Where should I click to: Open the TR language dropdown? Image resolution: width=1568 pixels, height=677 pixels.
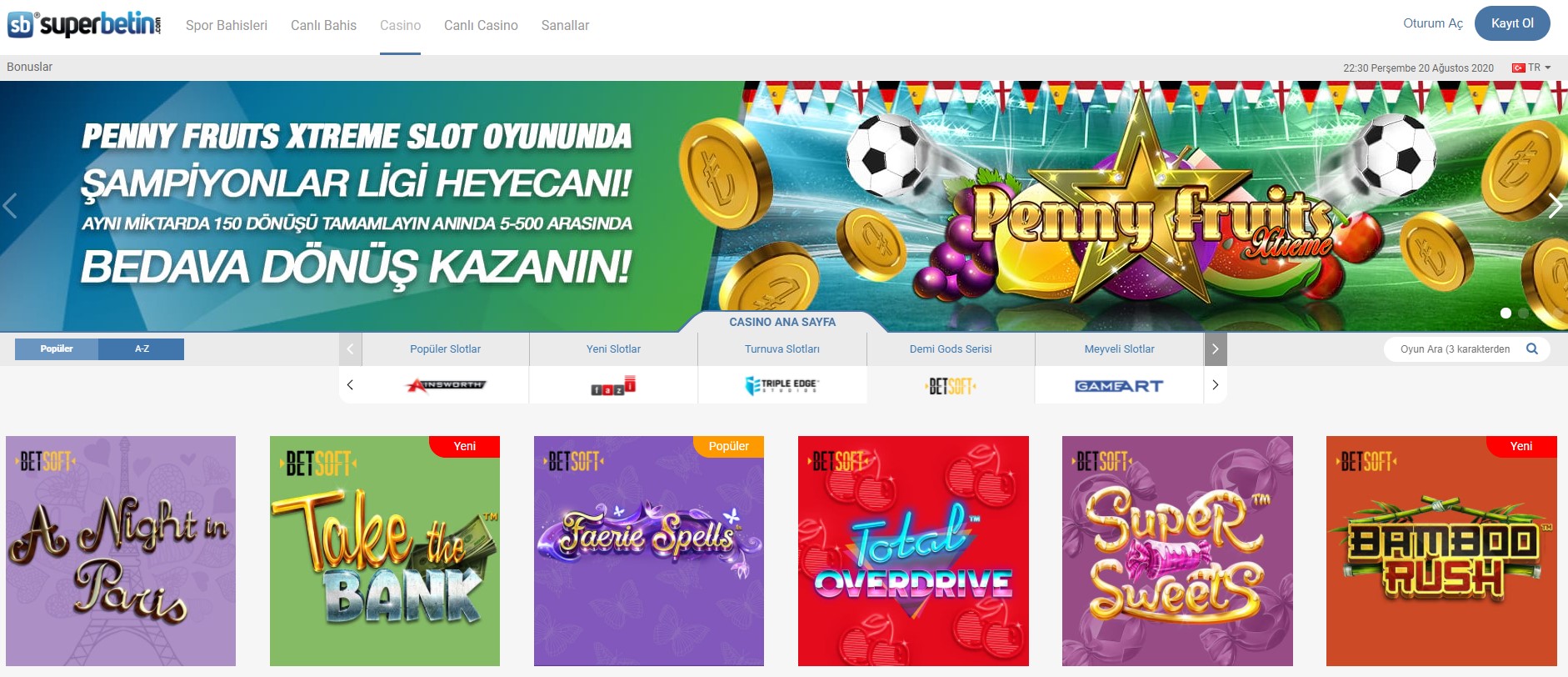1531,68
